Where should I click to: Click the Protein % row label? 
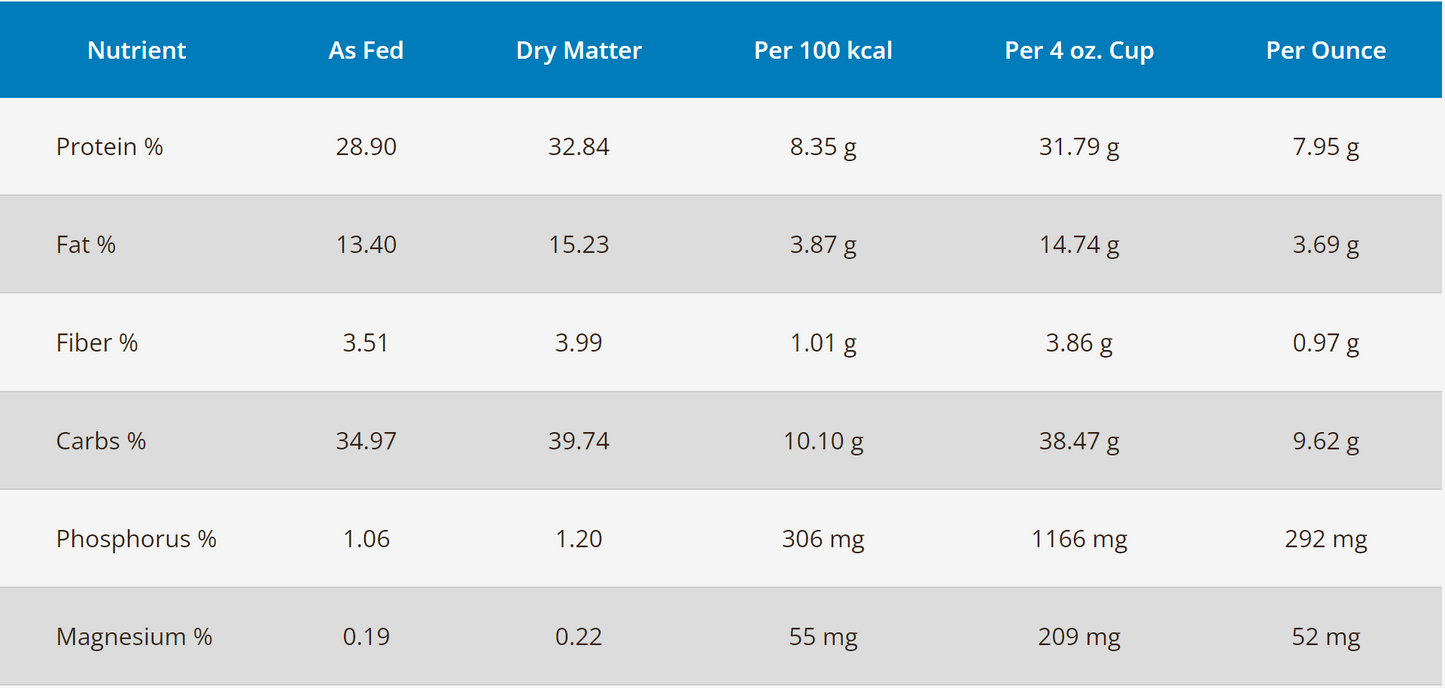point(109,147)
